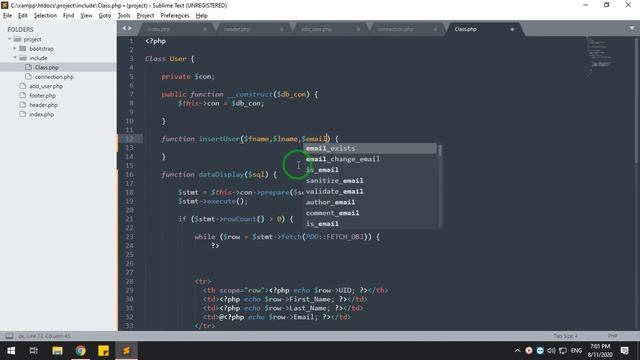Close the Class.php tab via unsaved dot
The image size is (640, 360).
(x=512, y=29)
